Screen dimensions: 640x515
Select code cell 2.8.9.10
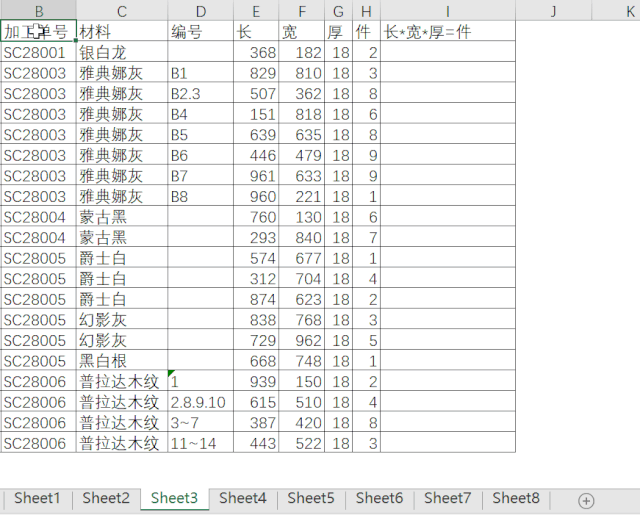point(200,402)
